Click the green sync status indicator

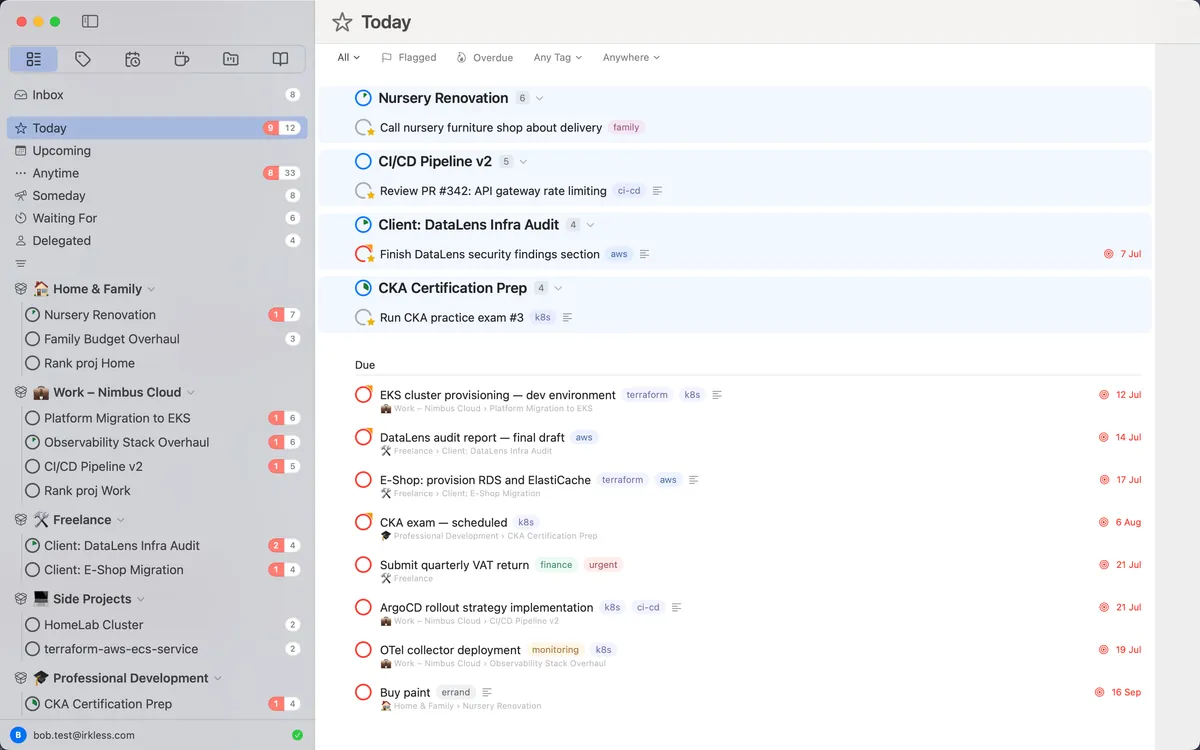pos(297,735)
